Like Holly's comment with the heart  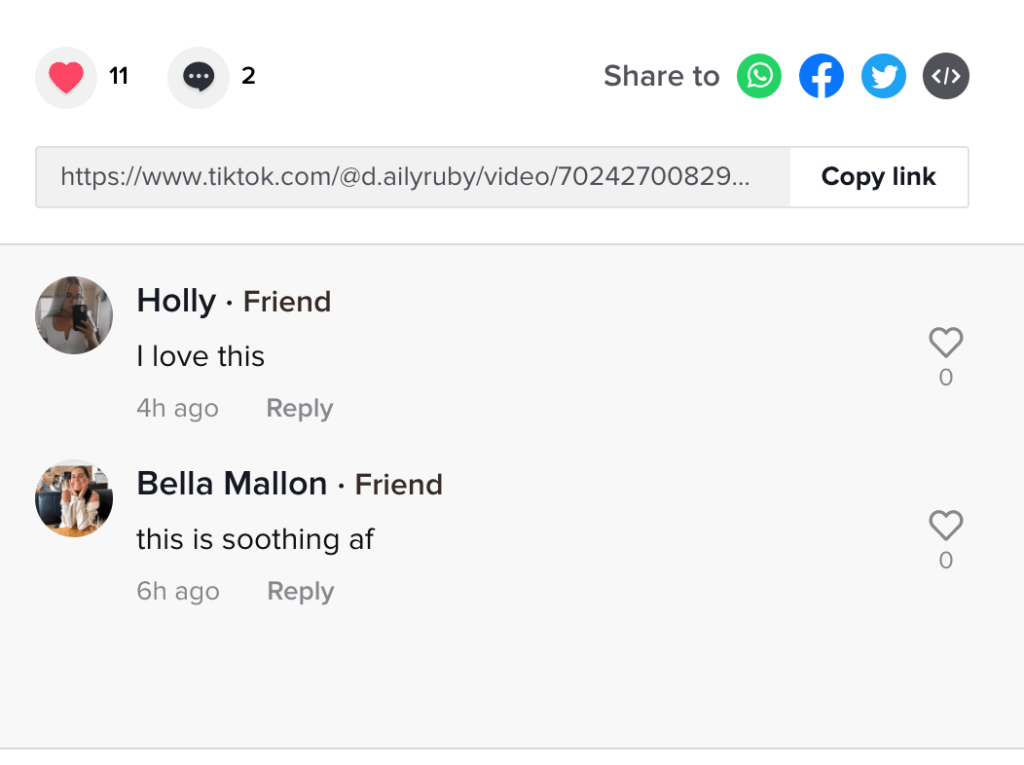coord(945,343)
